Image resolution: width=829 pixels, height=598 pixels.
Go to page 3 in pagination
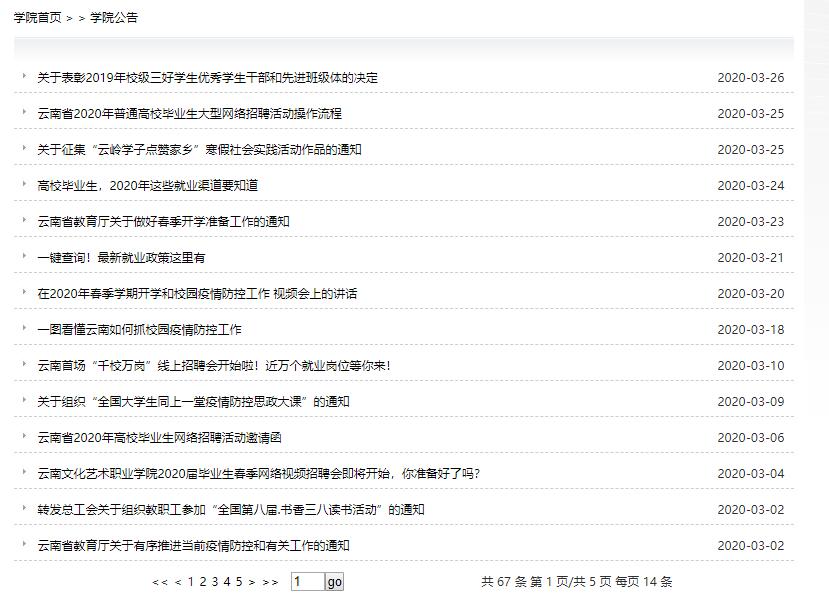(214, 582)
